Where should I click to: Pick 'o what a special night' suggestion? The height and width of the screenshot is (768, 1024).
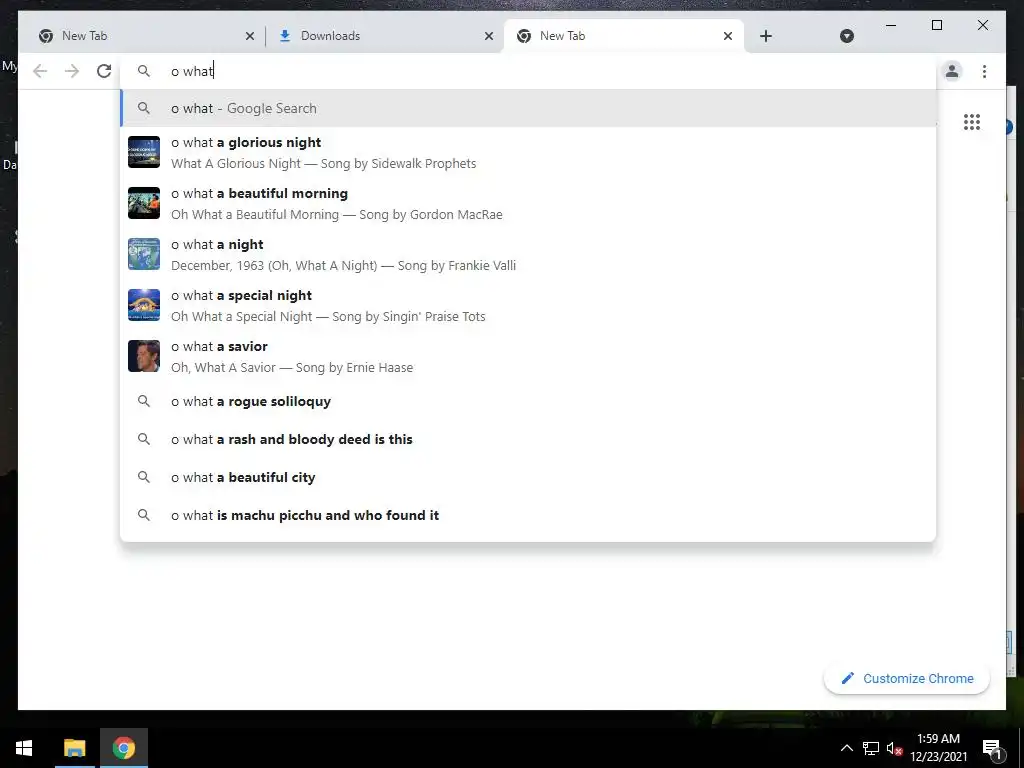point(528,305)
